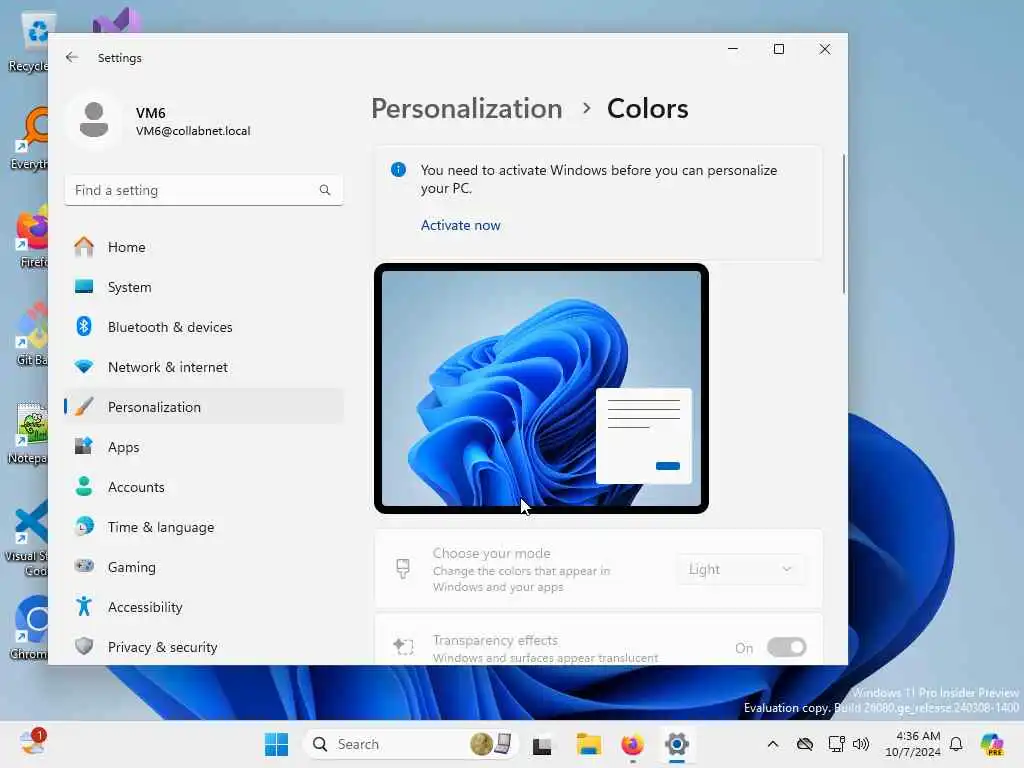1024x768 pixels.
Task: Open the notification bell
Action: [956, 744]
